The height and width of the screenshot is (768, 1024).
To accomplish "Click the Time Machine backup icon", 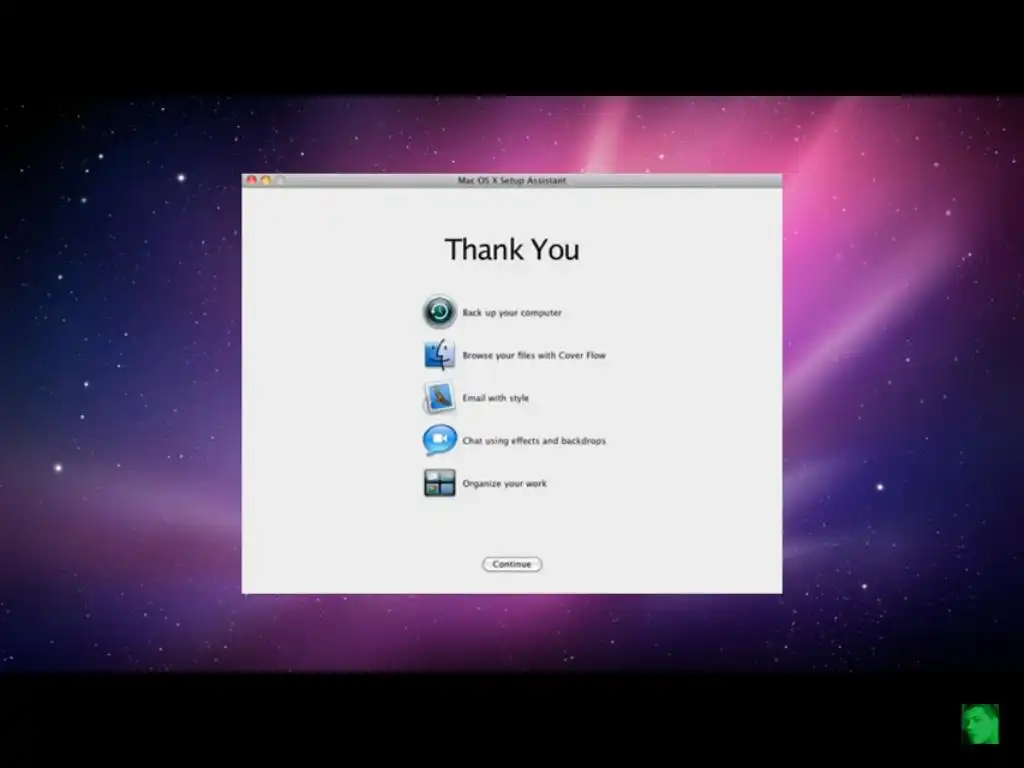I will [440, 312].
